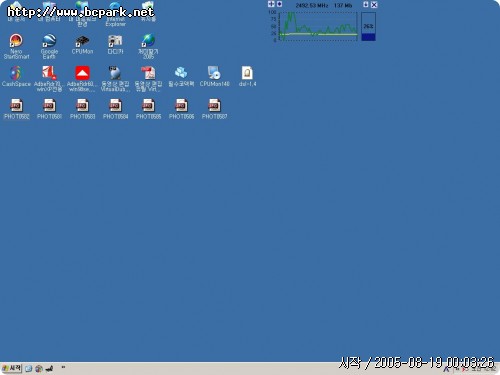Image resolution: width=500 pixels, height=375 pixels.
Task: Select the VirtualDub video editing icon
Action: click(x=115, y=79)
